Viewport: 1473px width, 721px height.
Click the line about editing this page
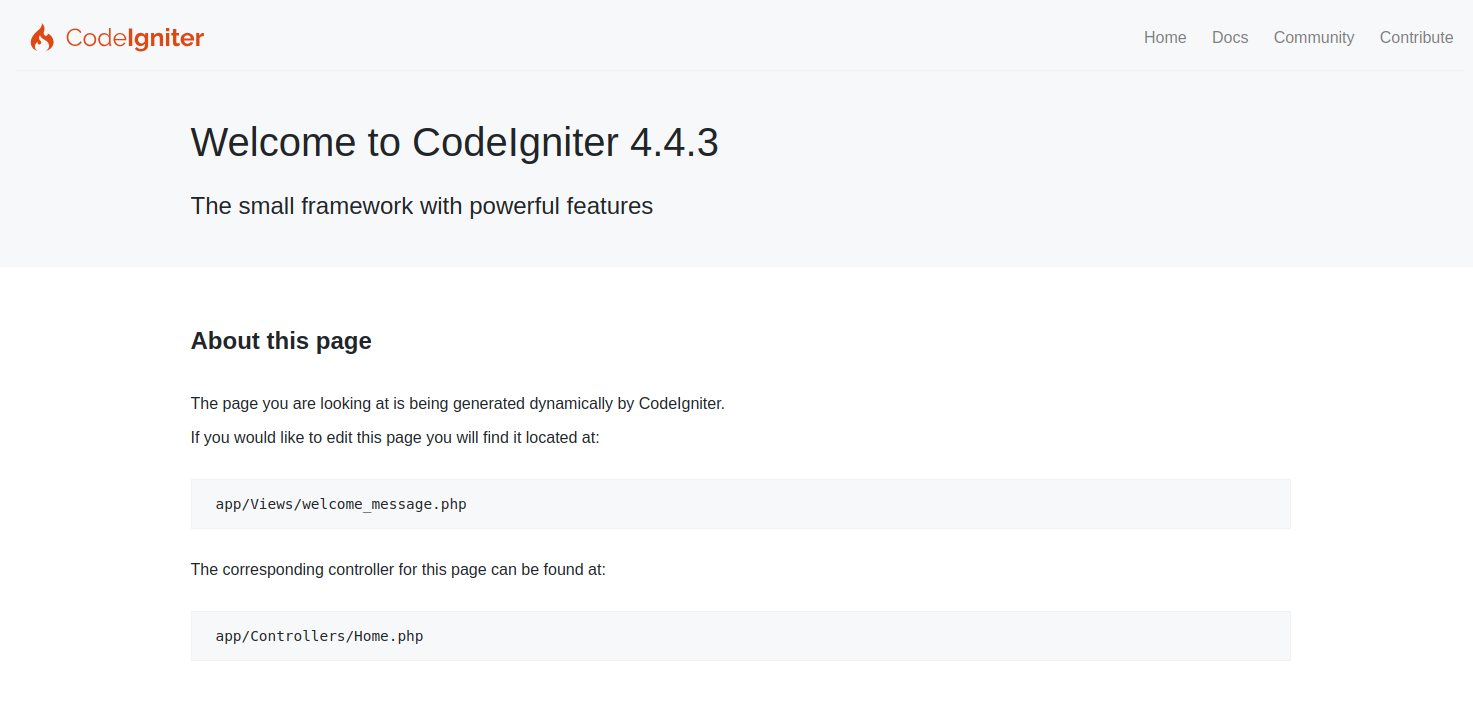(395, 438)
